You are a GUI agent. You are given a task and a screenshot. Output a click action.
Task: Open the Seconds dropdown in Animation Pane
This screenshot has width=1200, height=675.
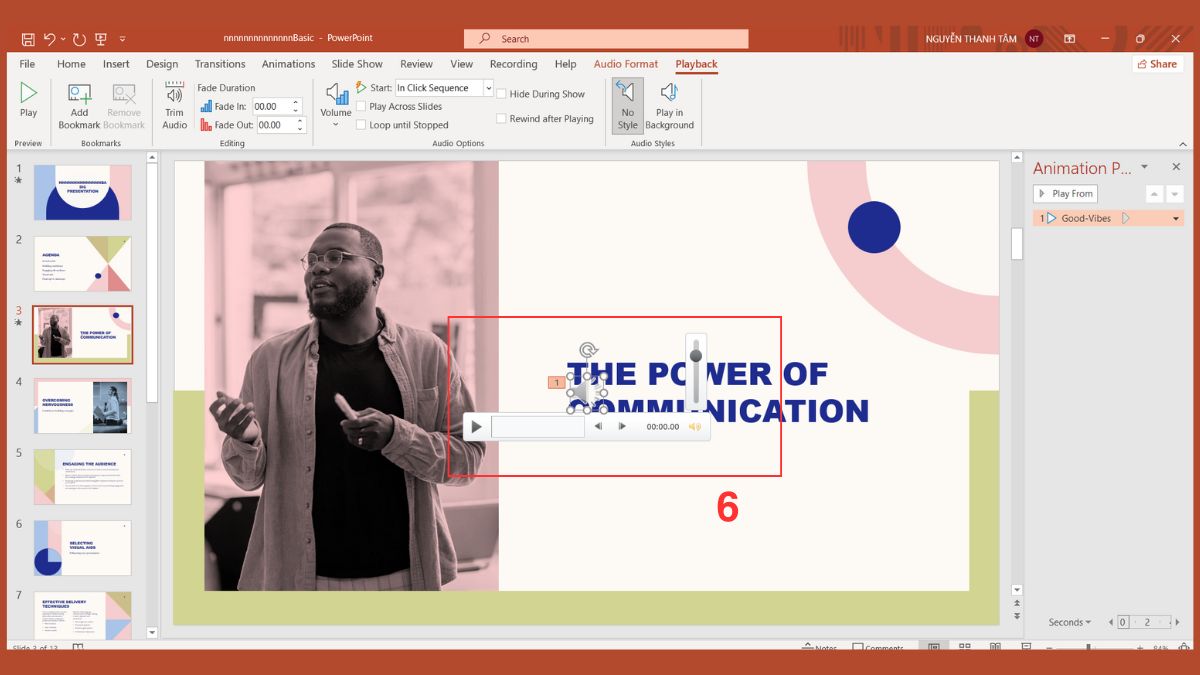coord(1070,622)
